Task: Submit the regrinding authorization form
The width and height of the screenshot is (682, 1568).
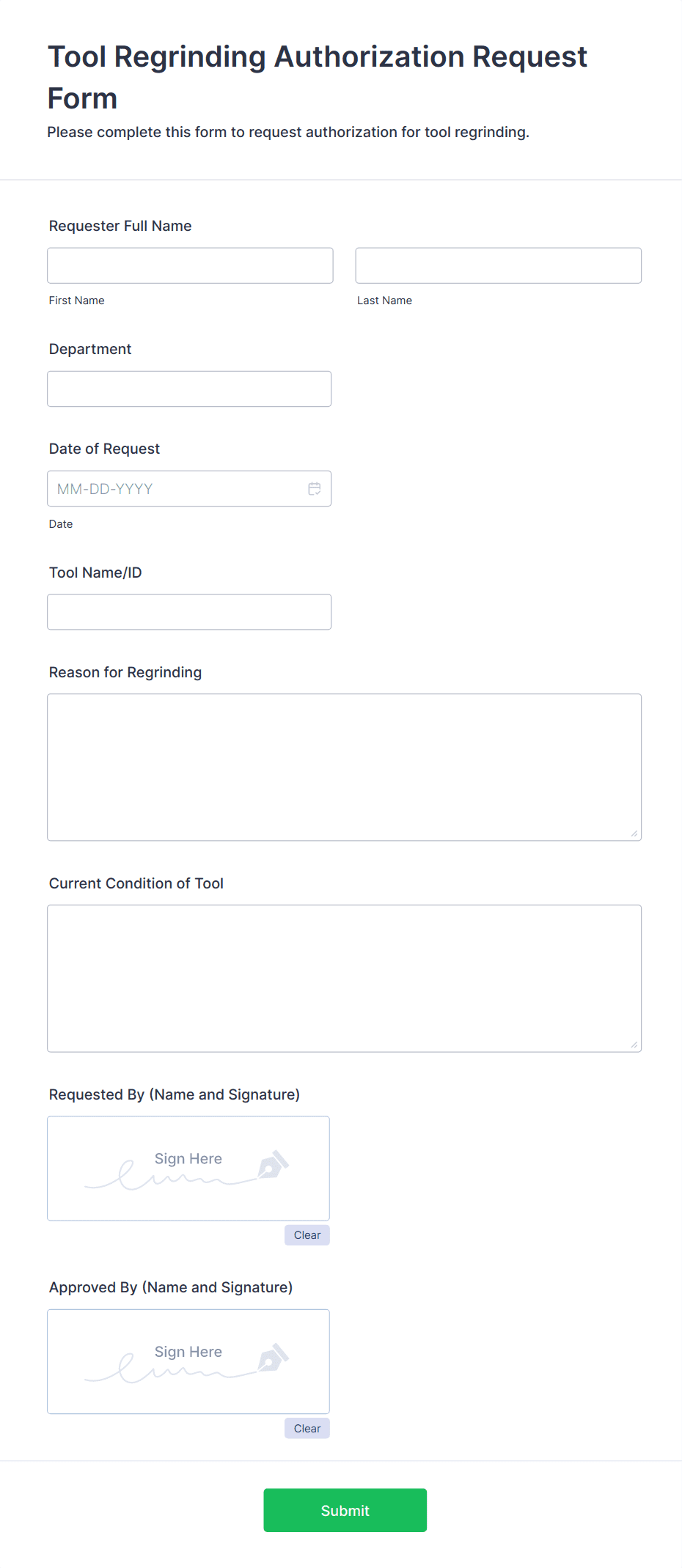Action: [345, 1509]
